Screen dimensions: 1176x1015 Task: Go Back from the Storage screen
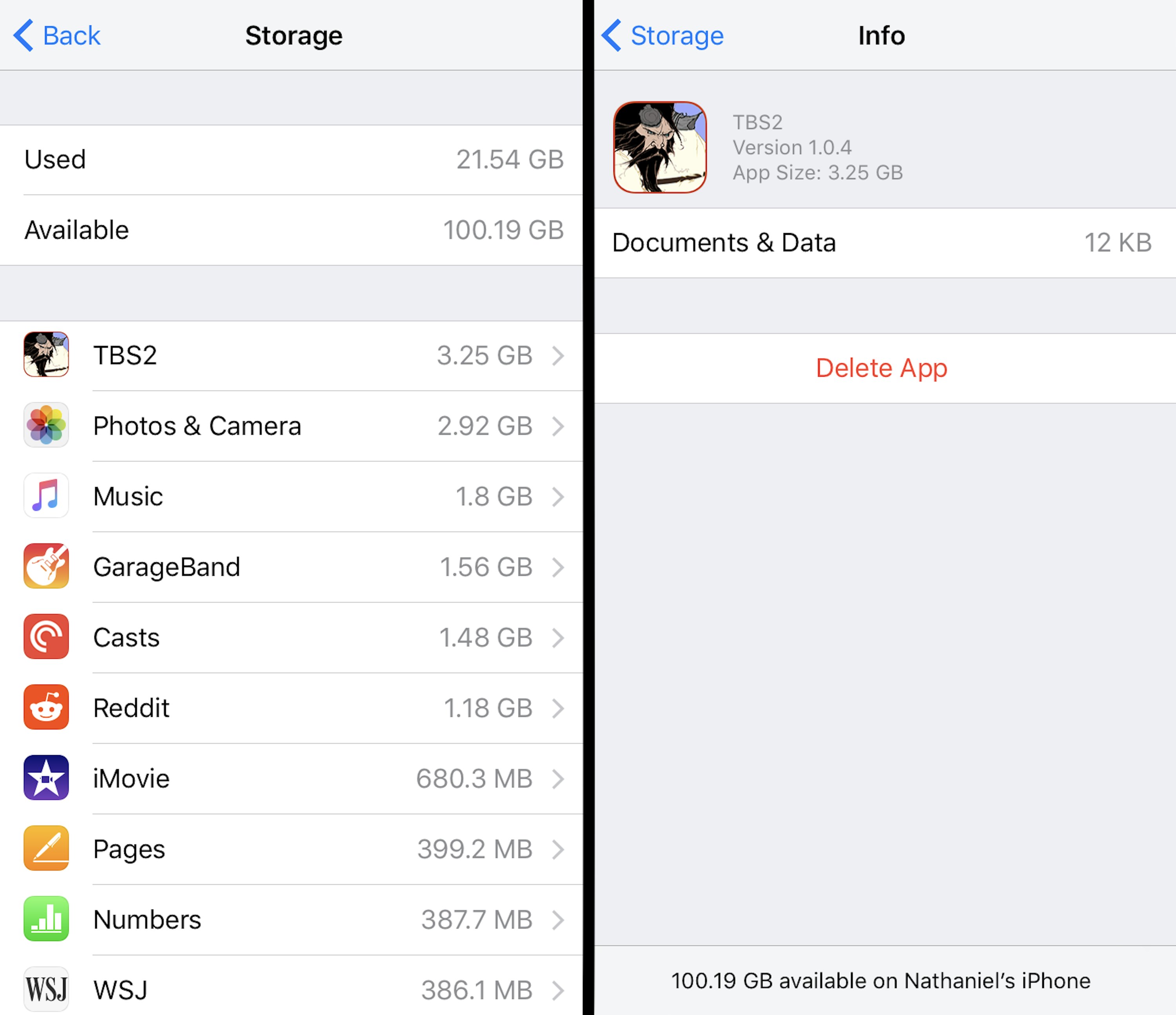[x=57, y=35]
